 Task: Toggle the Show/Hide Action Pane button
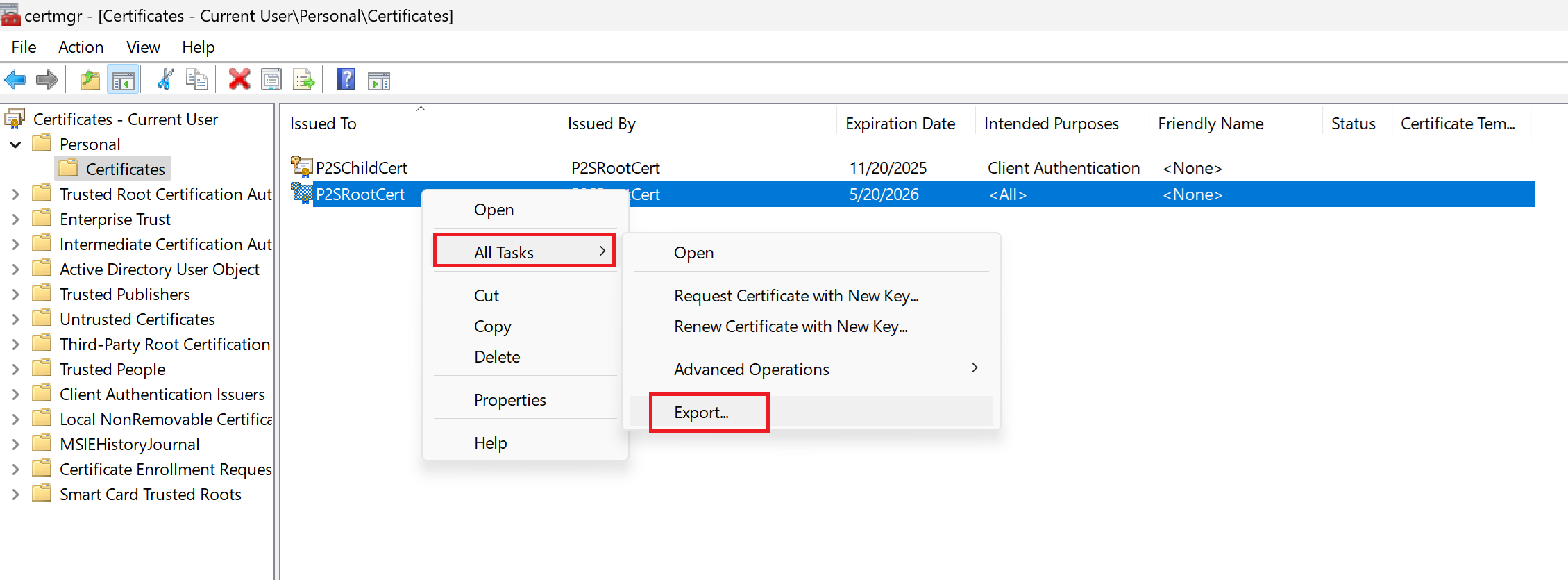(x=379, y=80)
